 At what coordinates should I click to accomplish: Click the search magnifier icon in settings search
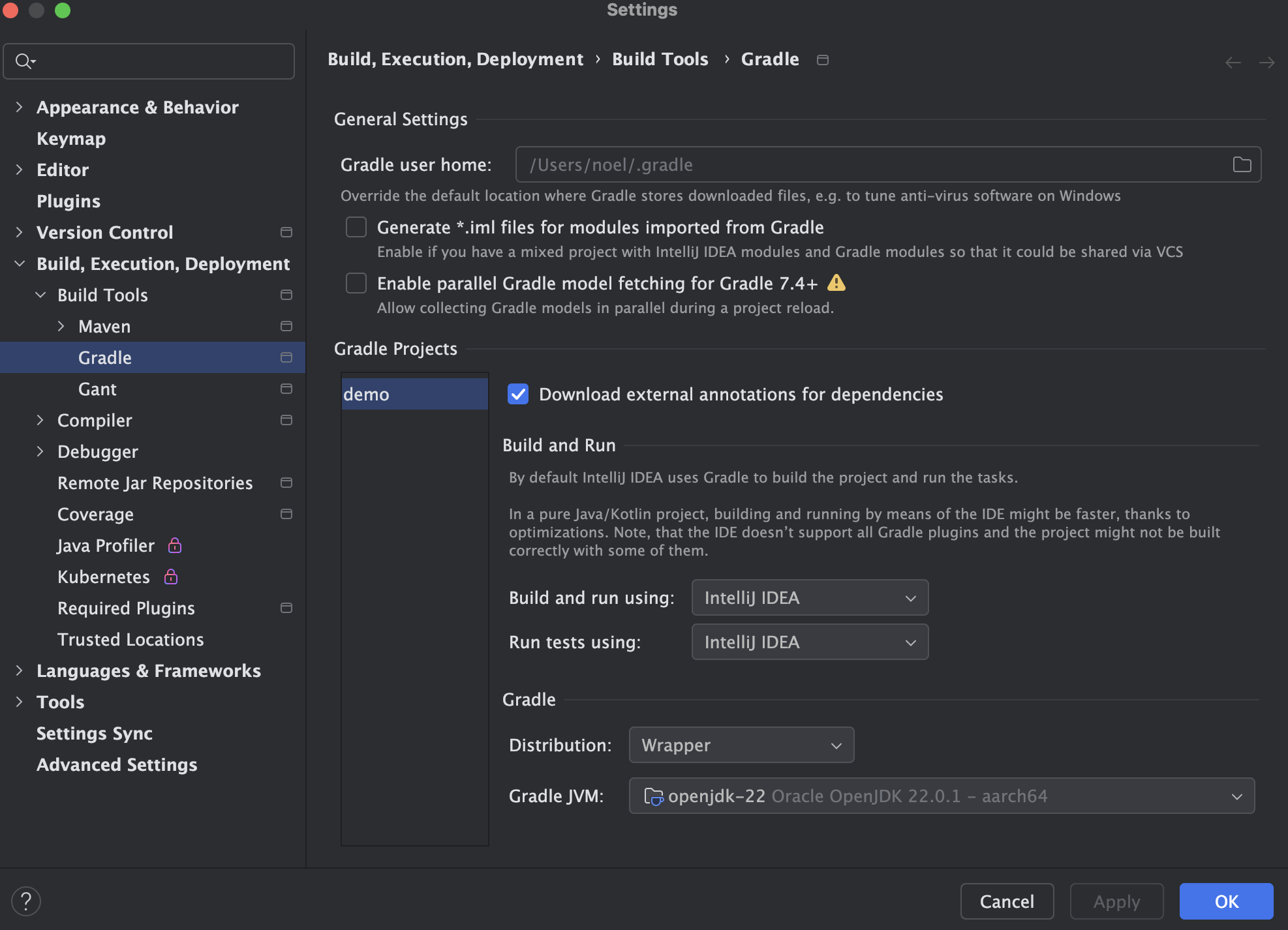pyautogui.click(x=24, y=61)
